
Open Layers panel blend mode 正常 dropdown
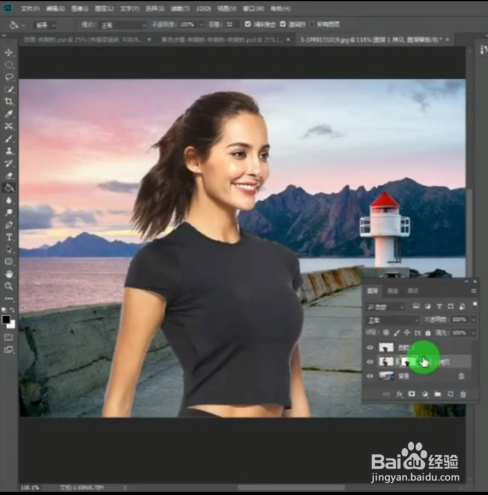click(392, 320)
